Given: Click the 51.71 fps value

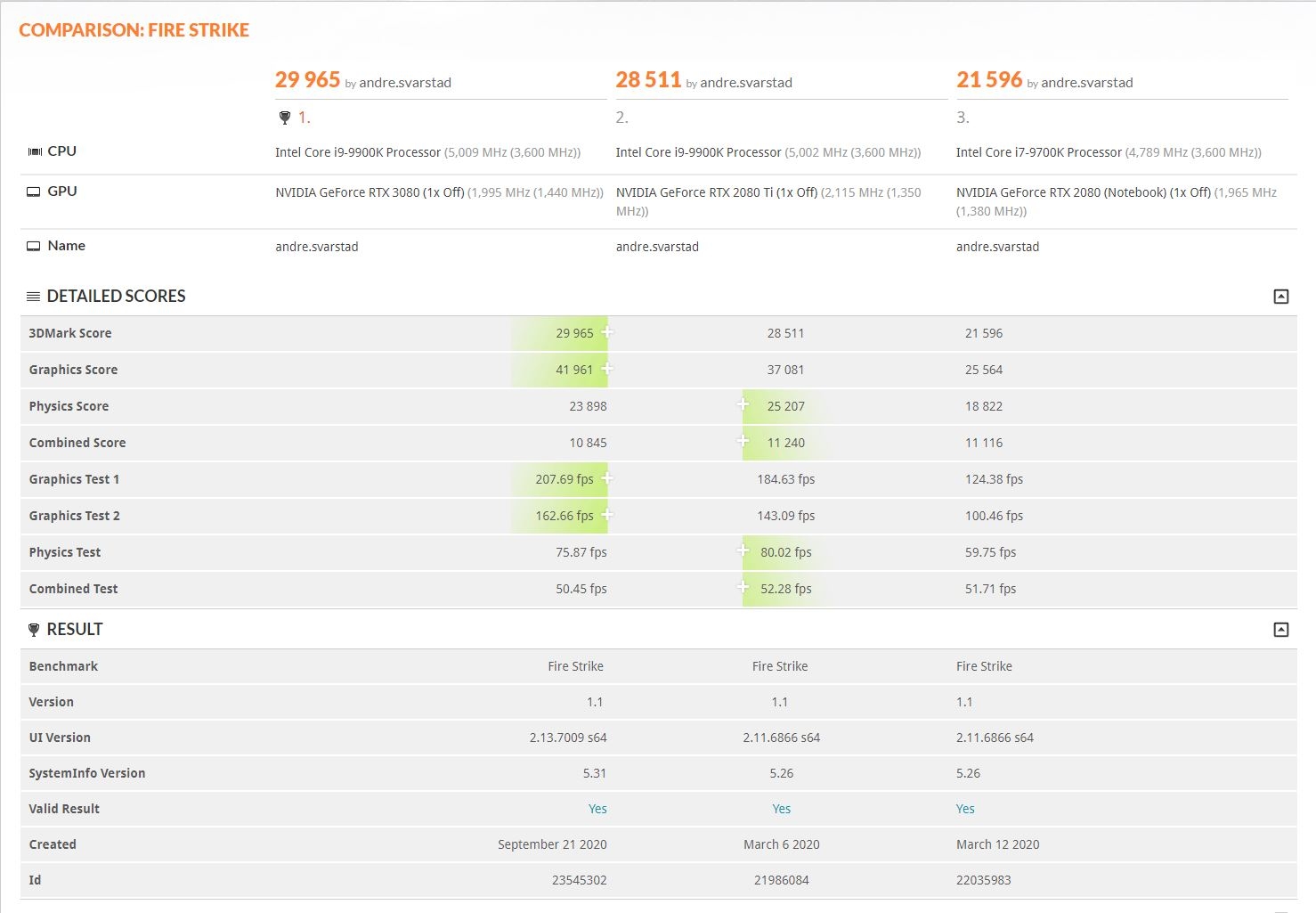Looking at the screenshot, I should (x=990, y=589).
